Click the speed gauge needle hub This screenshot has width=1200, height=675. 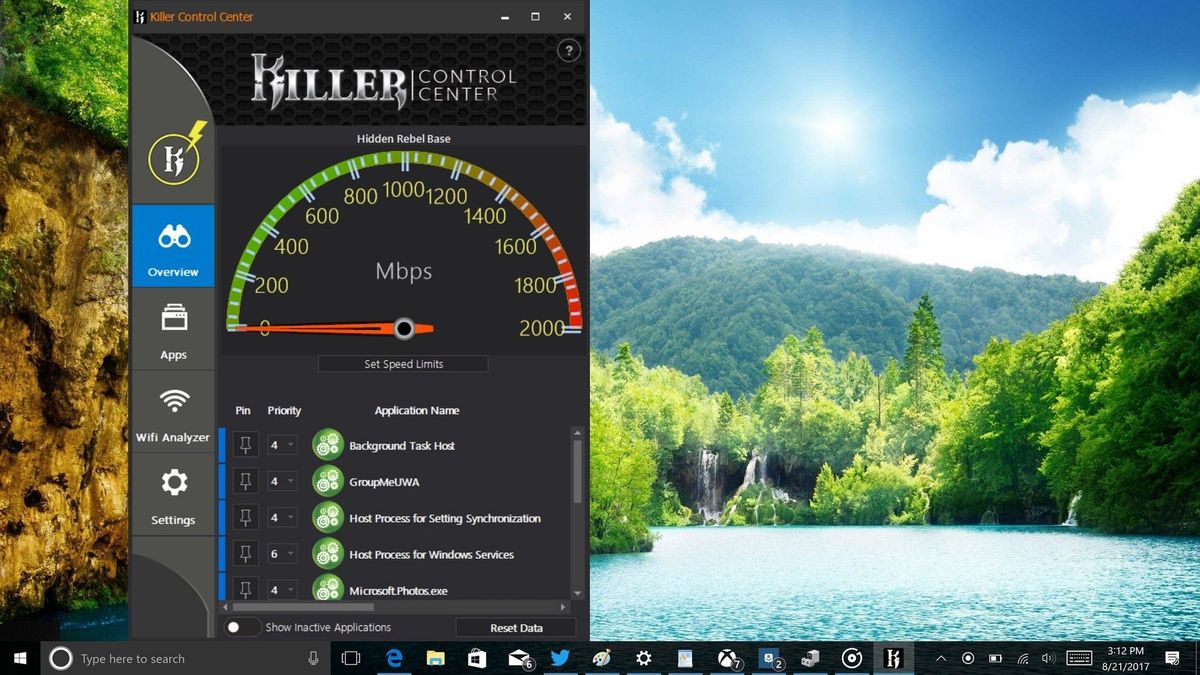click(404, 328)
